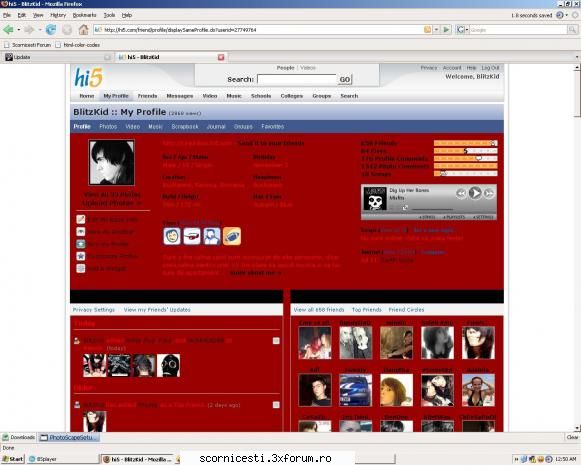Skip to next track in music player
Screen dimensions: 581x465
tap(489, 193)
